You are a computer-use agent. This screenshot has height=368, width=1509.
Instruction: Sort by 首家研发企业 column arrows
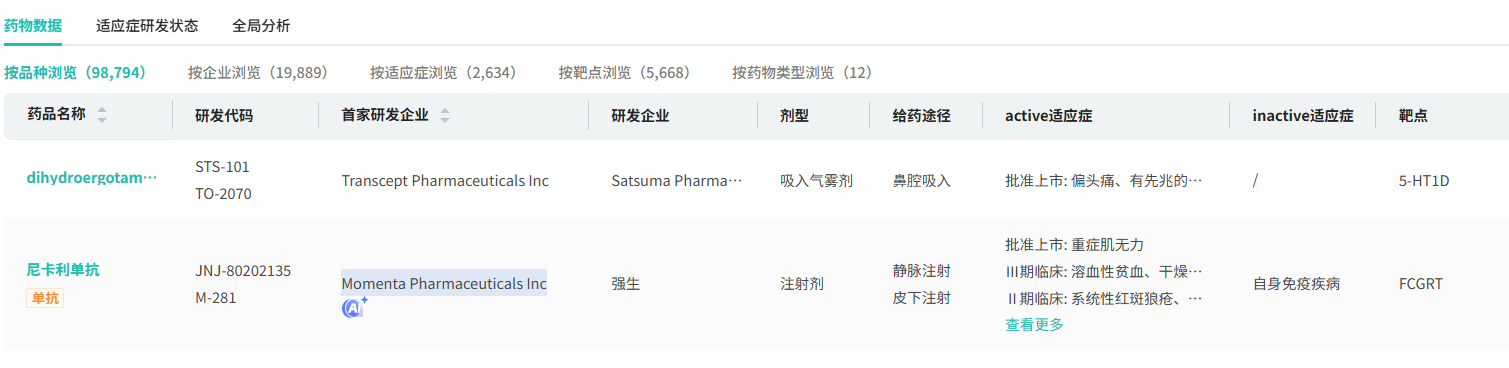(445, 116)
